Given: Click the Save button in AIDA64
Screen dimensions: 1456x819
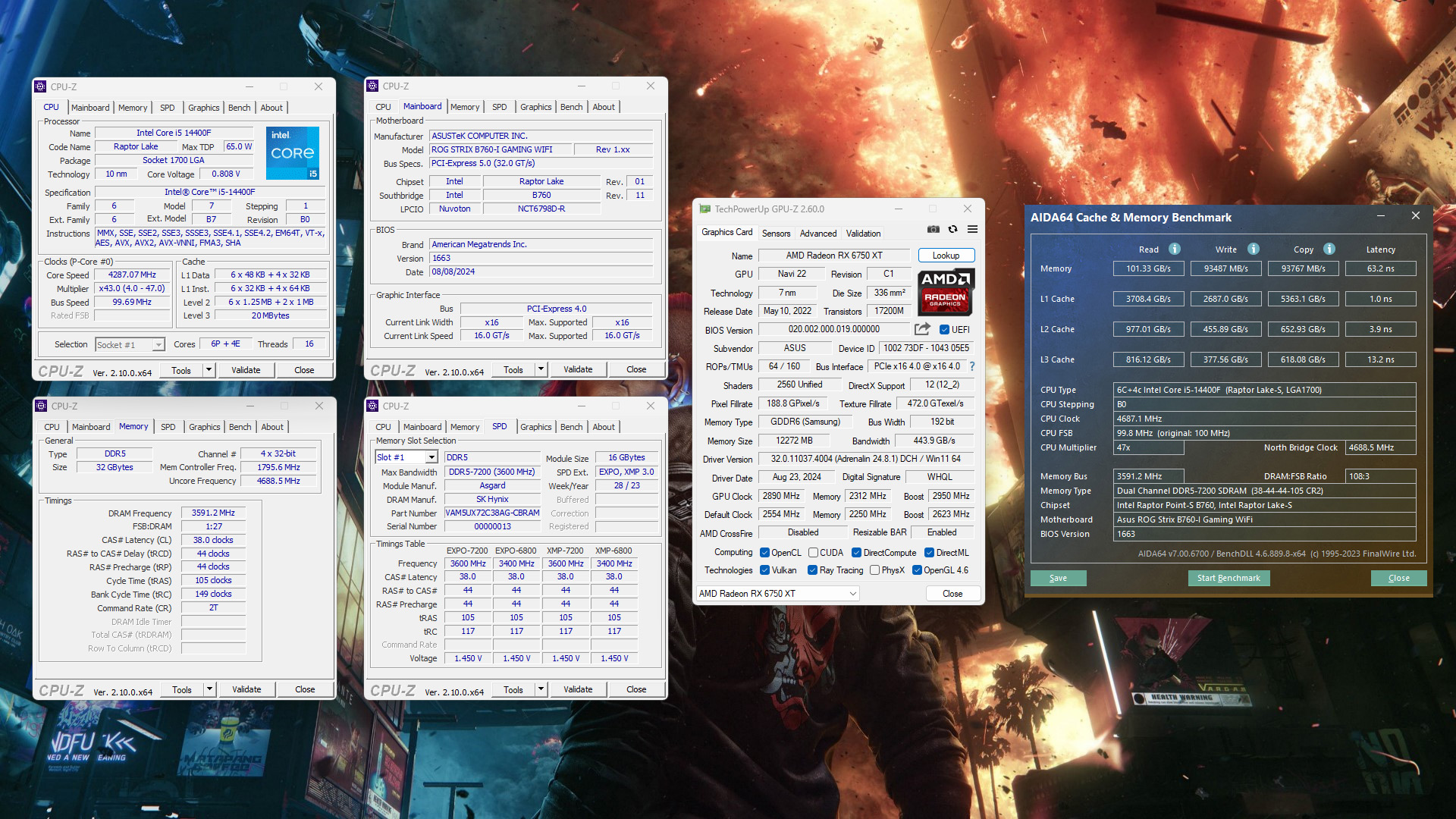Looking at the screenshot, I should (x=1058, y=578).
